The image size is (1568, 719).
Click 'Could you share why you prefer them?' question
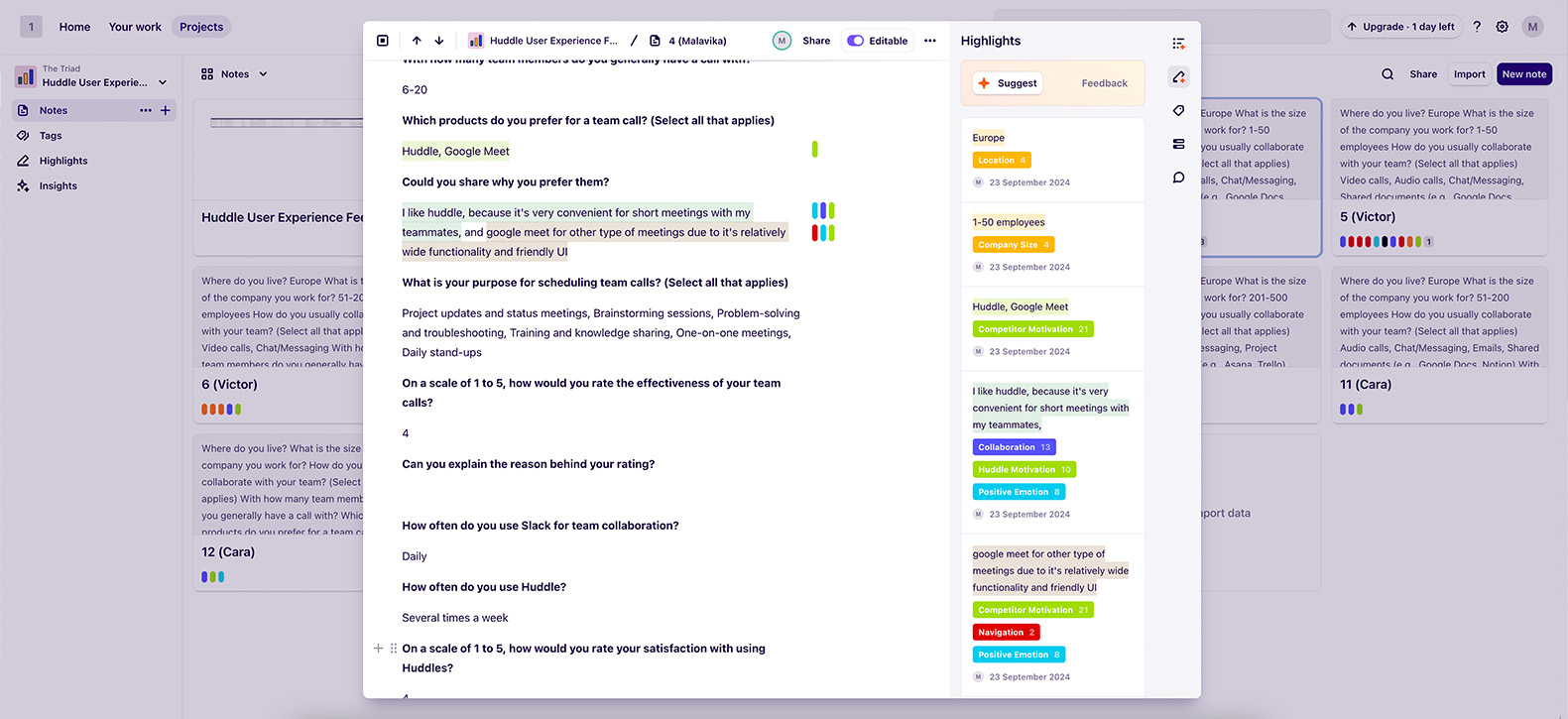point(505,182)
